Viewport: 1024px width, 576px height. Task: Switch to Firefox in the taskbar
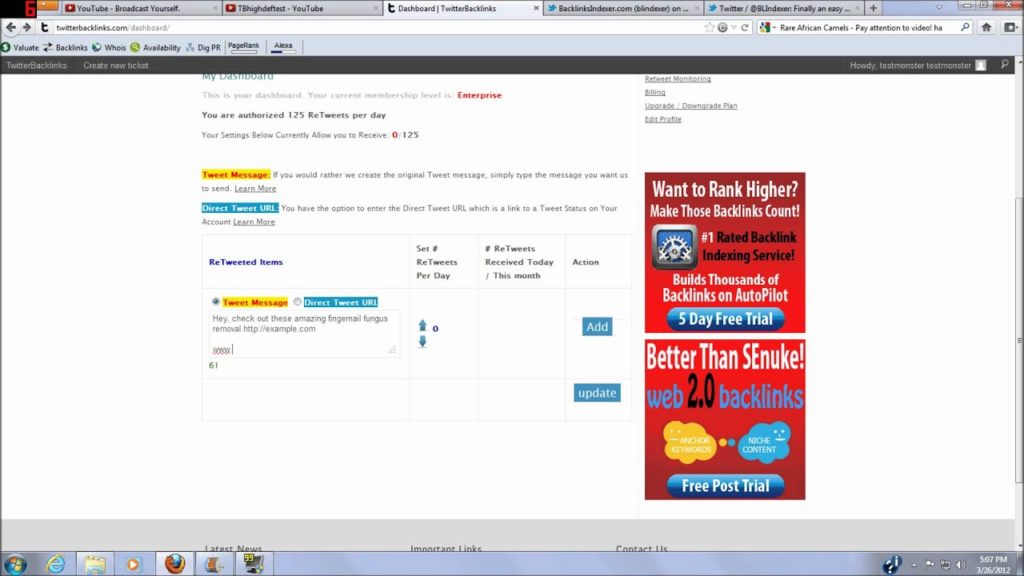pos(174,564)
